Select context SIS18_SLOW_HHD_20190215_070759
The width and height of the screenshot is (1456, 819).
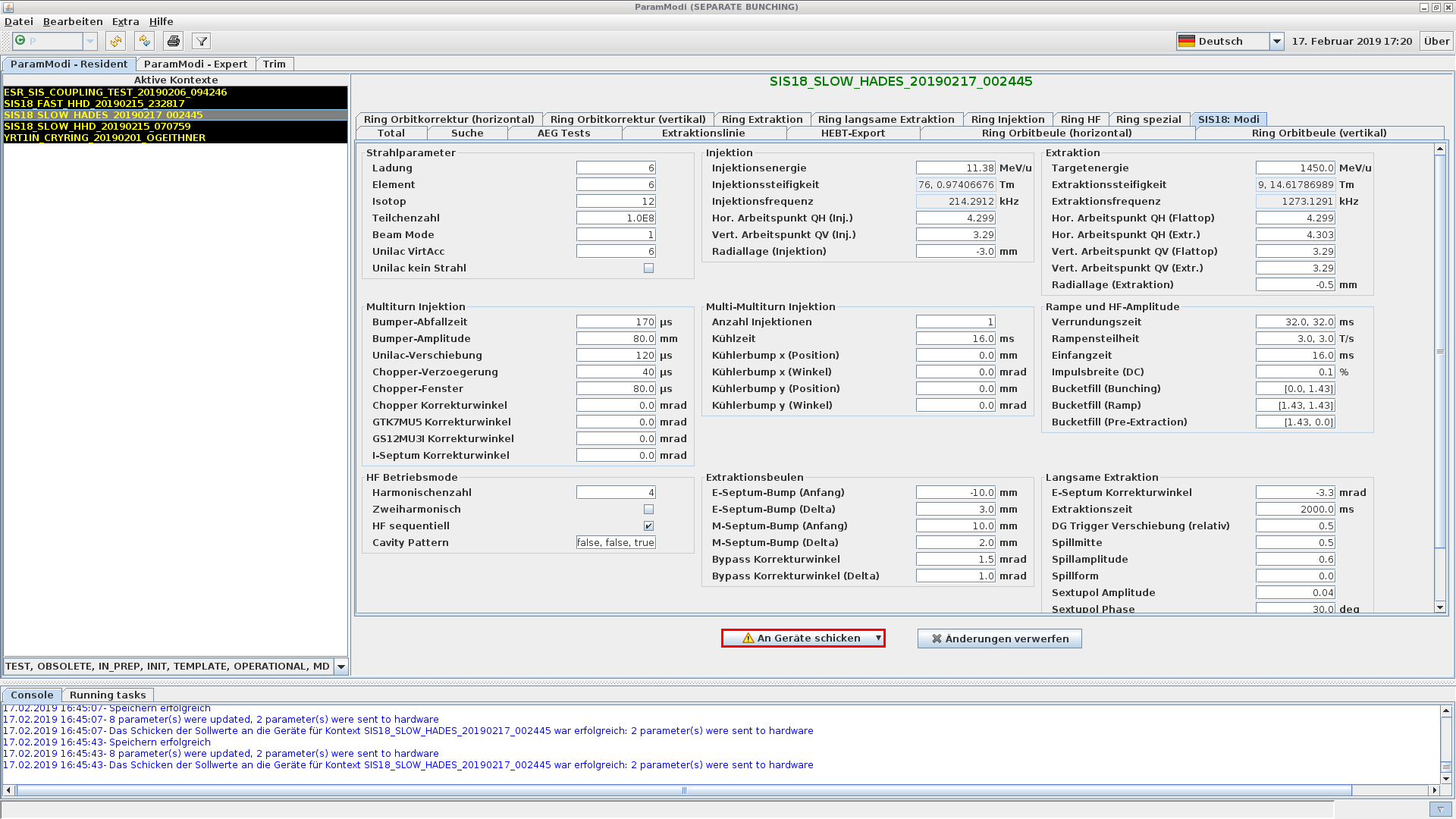[x=175, y=126]
